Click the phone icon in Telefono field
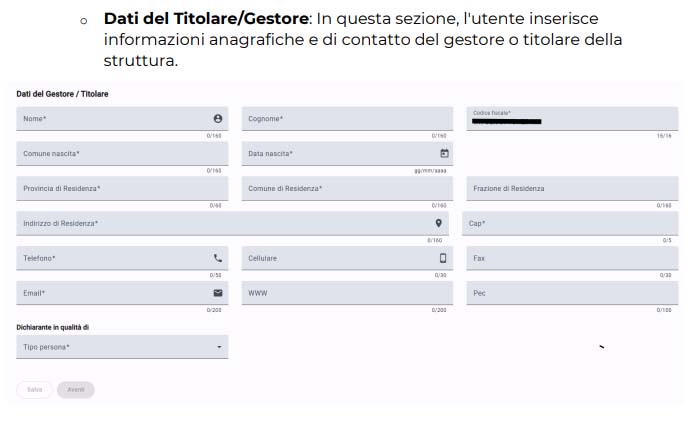 click(x=218, y=258)
